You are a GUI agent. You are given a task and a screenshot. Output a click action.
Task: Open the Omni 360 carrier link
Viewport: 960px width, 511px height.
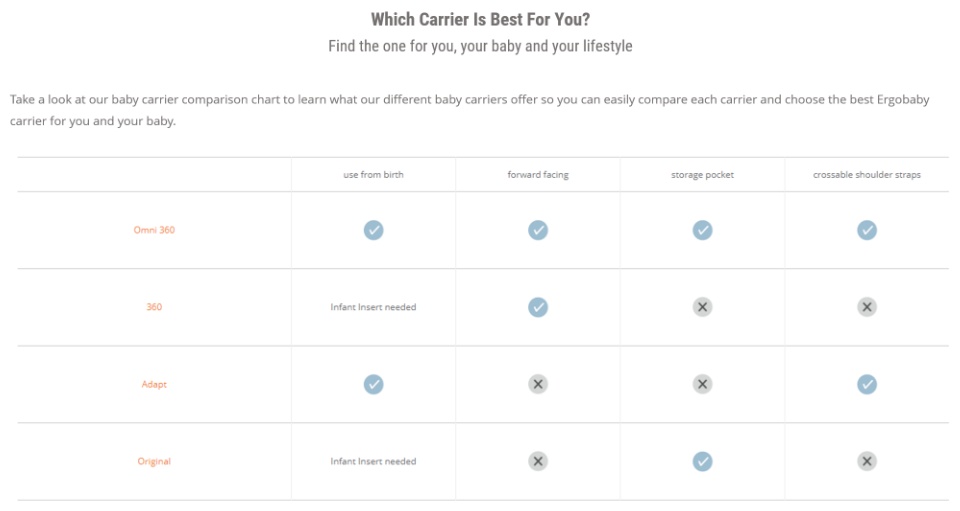coord(154,230)
